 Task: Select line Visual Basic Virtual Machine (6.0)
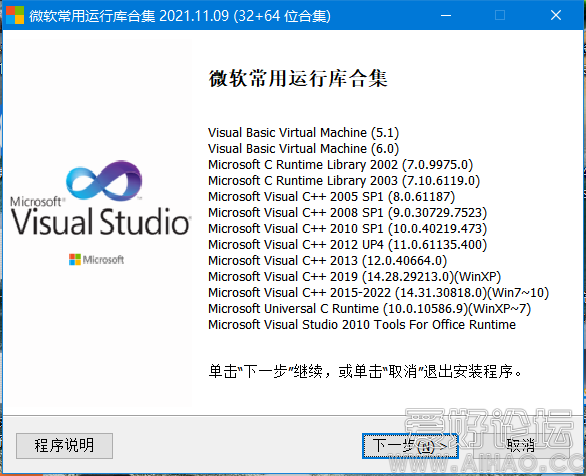click(x=303, y=149)
